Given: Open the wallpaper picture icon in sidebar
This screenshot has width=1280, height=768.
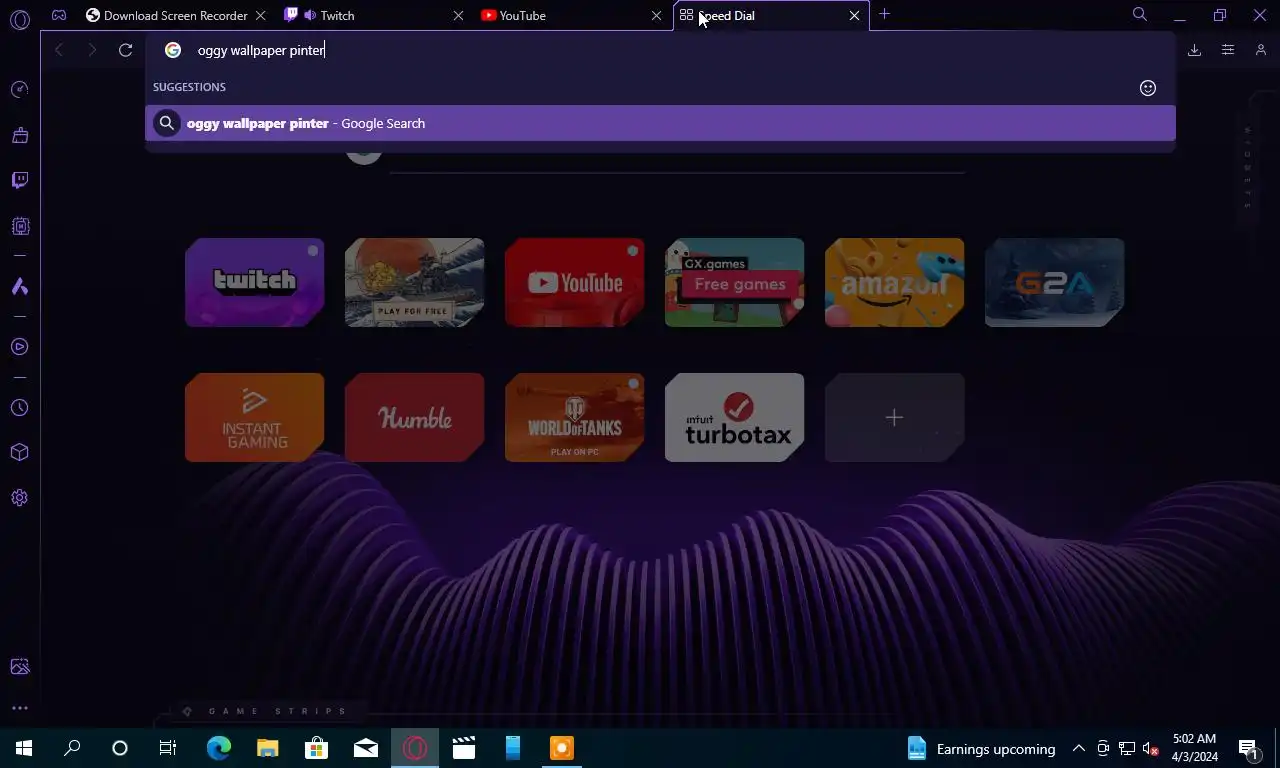Looking at the screenshot, I should [x=20, y=667].
